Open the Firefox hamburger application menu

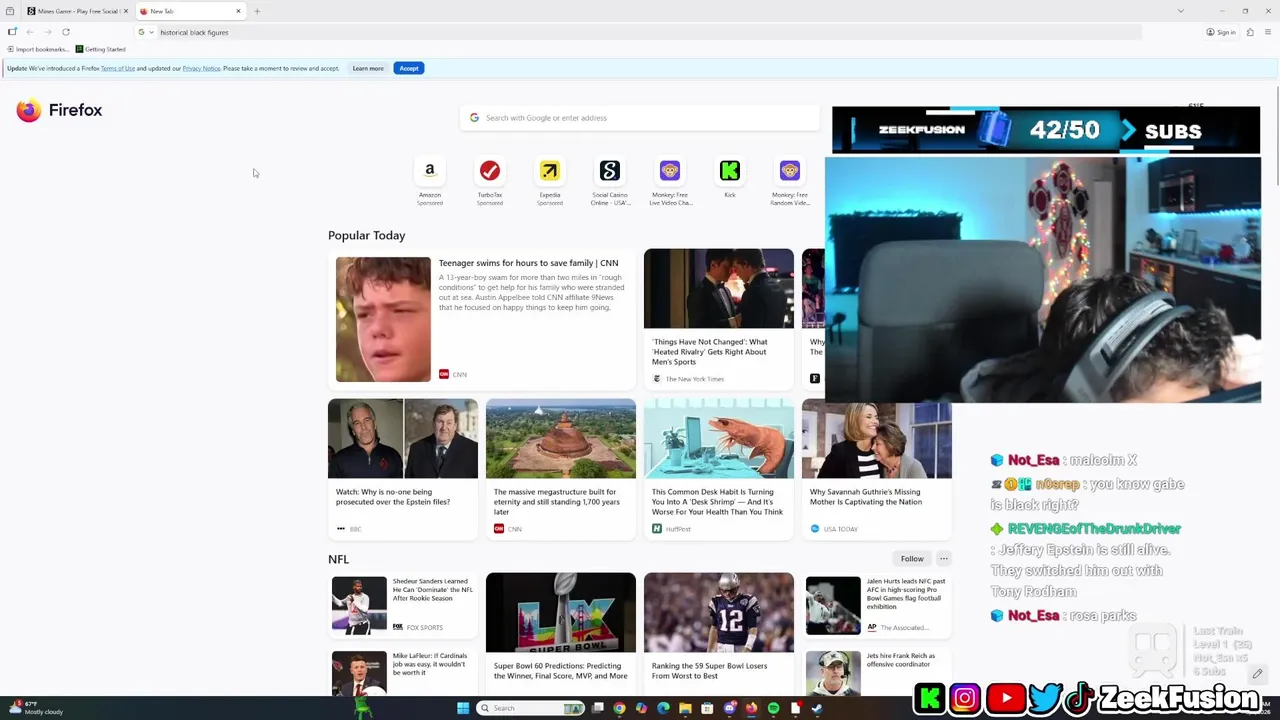tap(1268, 32)
